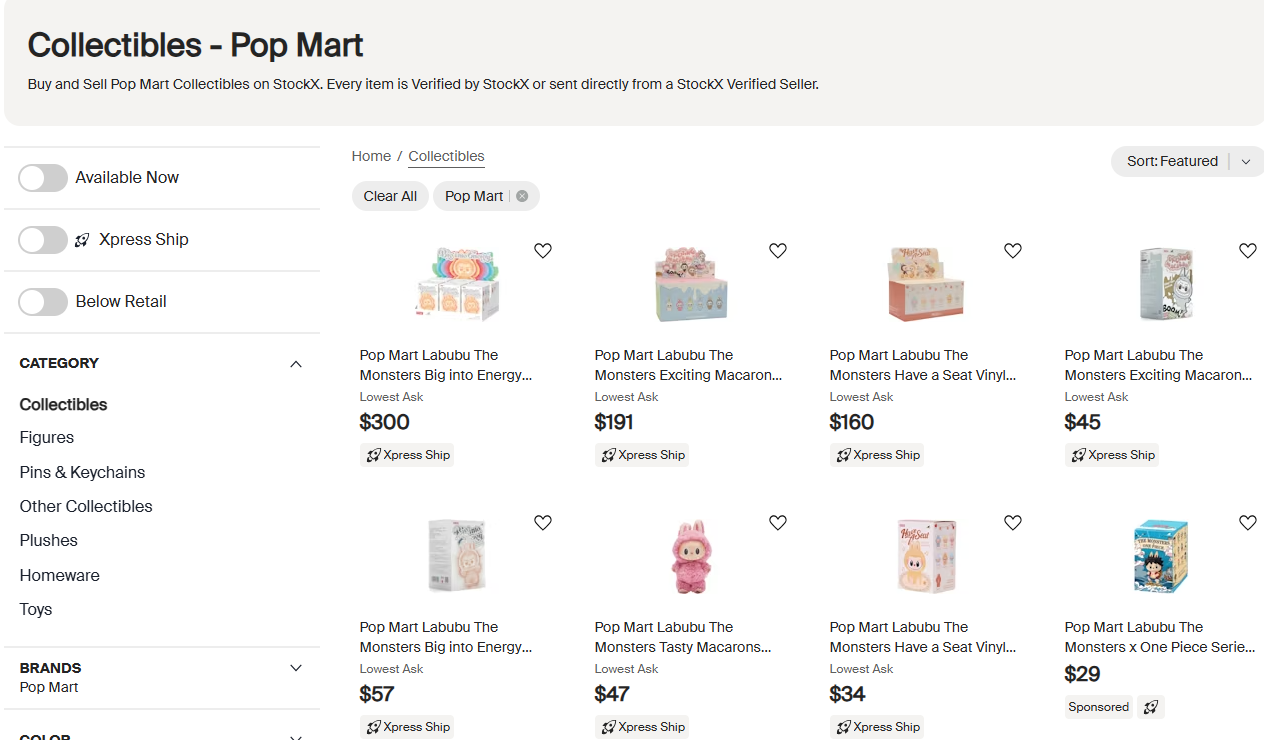Favorite the $57 Big into Energy item
The height and width of the screenshot is (740, 1264).
(543, 523)
